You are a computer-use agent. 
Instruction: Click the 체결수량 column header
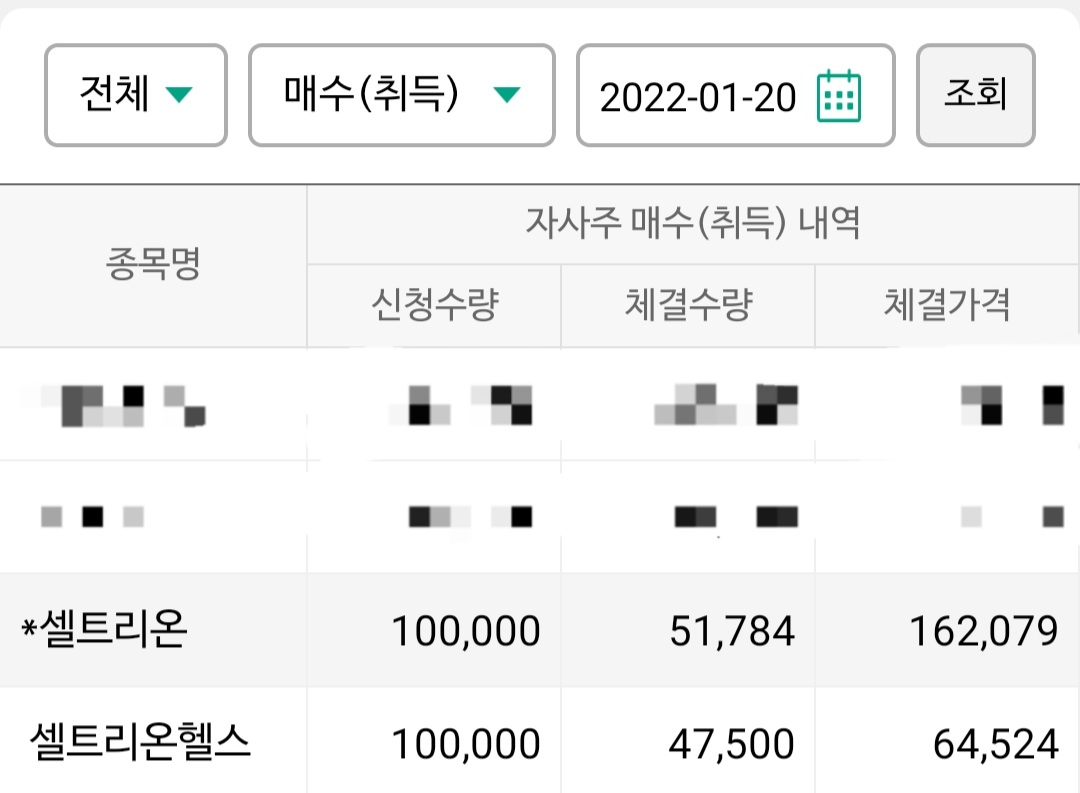click(x=688, y=305)
